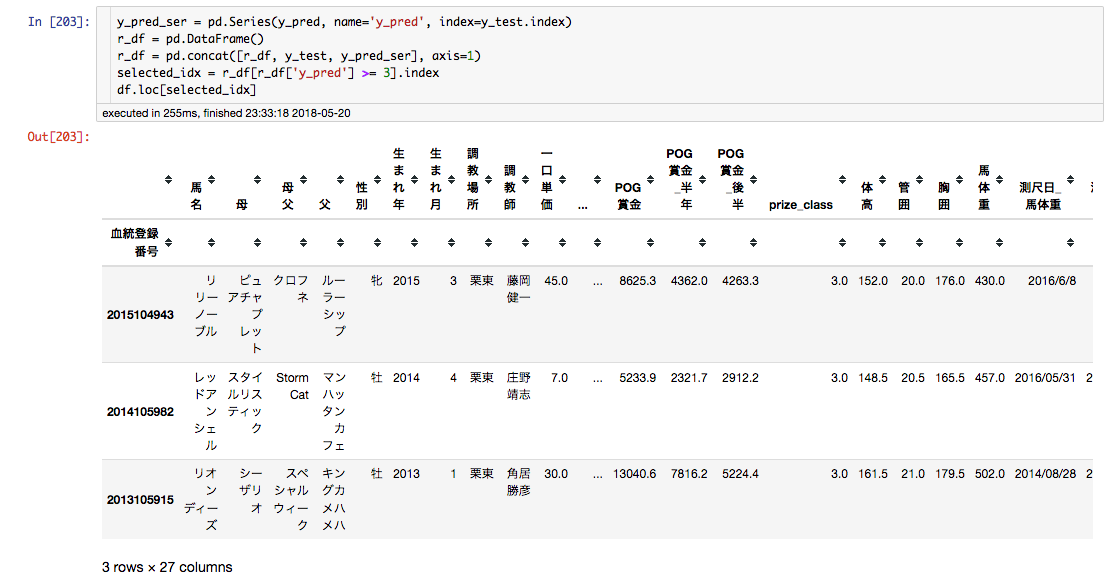Click horse name リリーノーブル
The width and height of the screenshot is (1110, 588).
pos(206,306)
